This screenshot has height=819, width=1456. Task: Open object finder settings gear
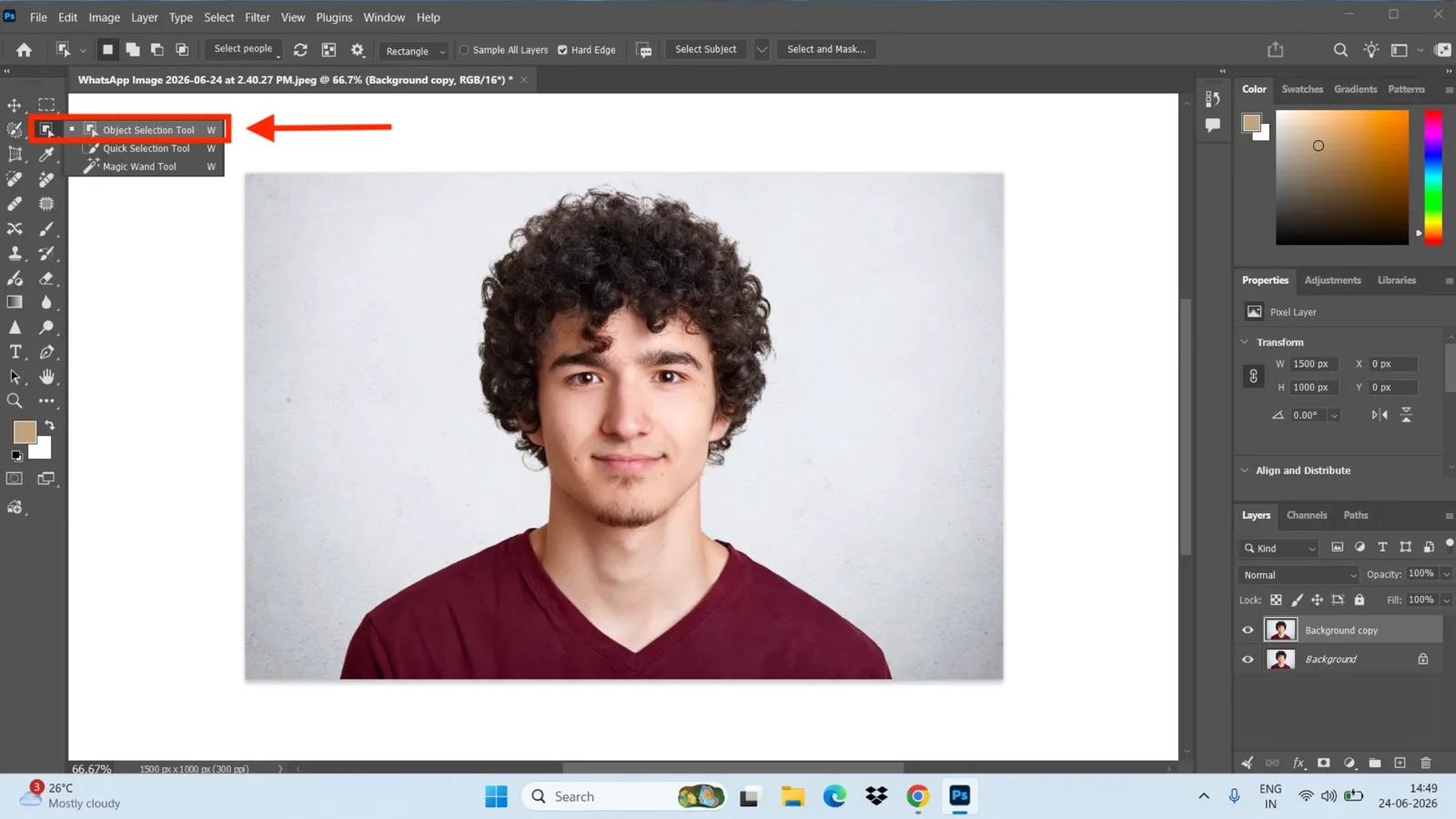point(358,50)
